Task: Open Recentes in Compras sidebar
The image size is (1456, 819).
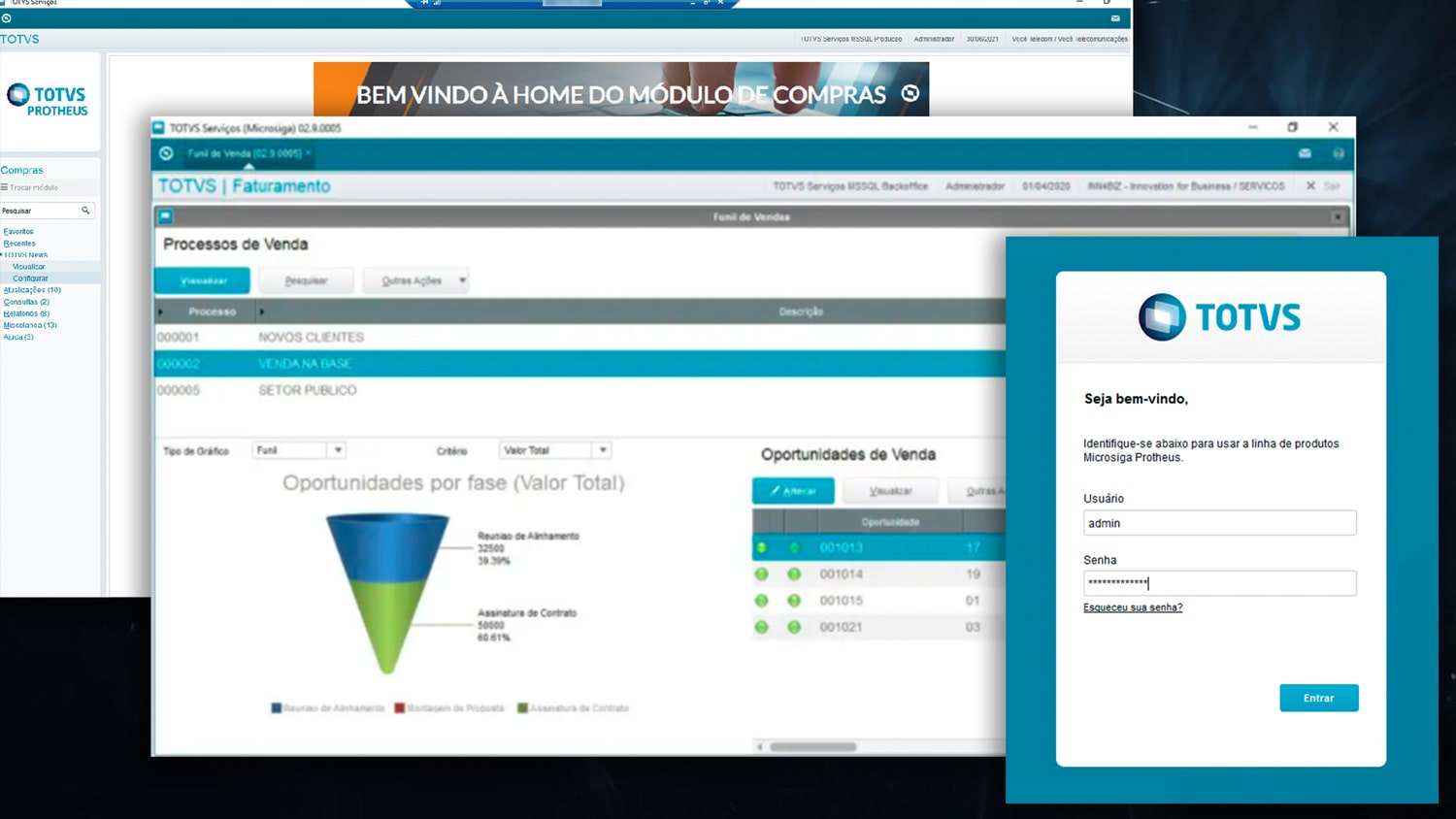Action: [19, 244]
